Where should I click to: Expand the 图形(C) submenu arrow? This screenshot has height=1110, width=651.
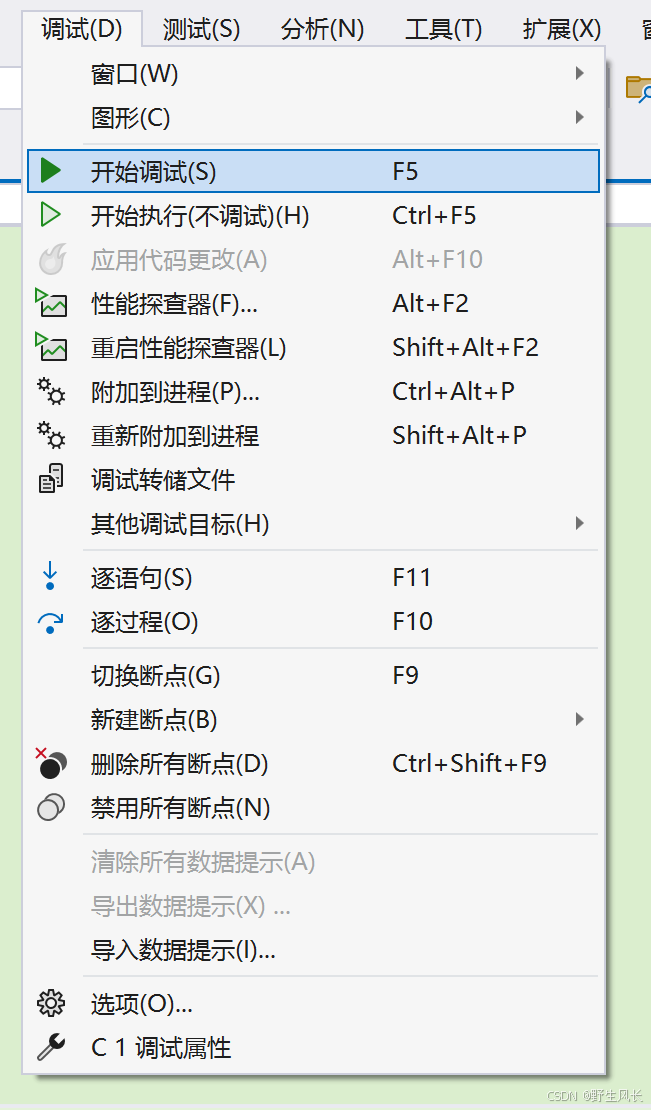(x=580, y=116)
